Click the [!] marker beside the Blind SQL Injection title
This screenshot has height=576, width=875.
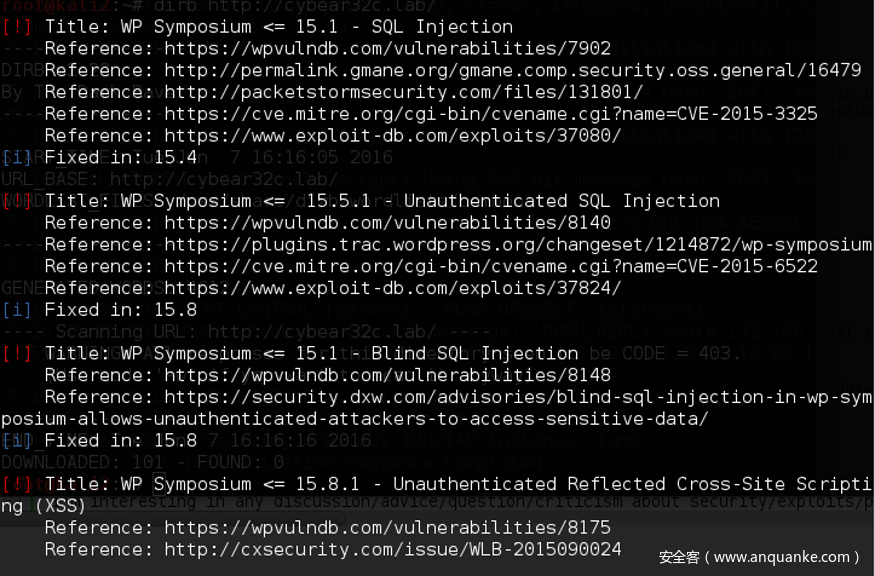(17, 353)
